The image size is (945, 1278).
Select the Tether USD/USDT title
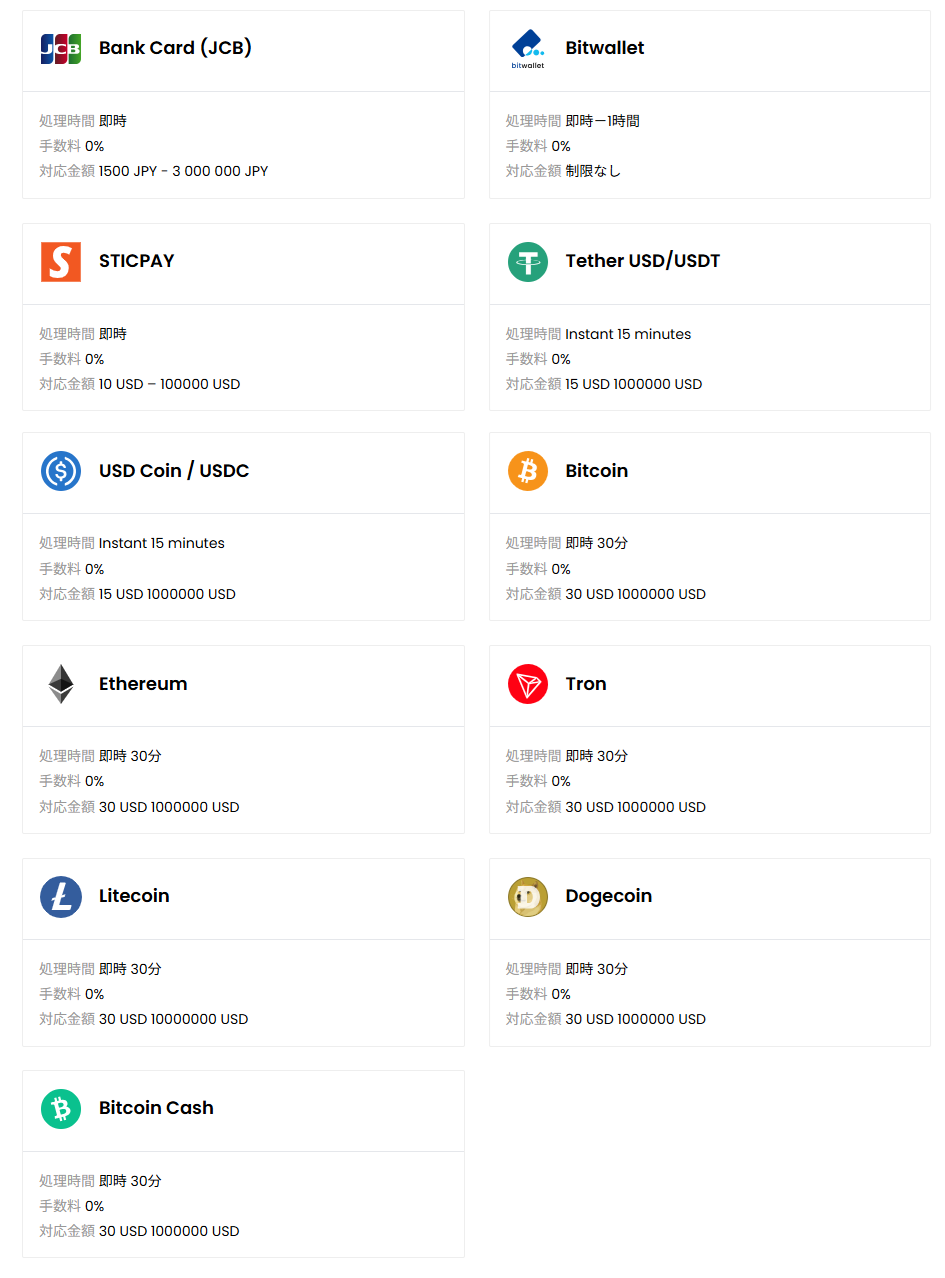642,261
